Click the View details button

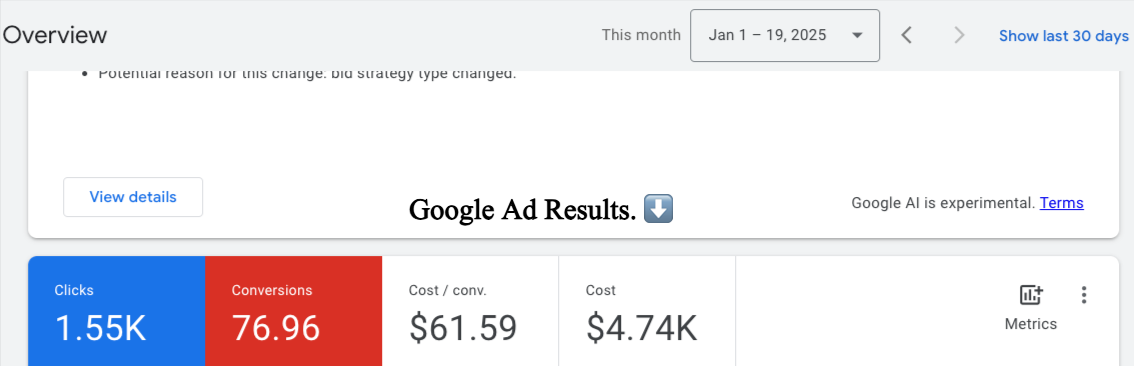point(133,197)
